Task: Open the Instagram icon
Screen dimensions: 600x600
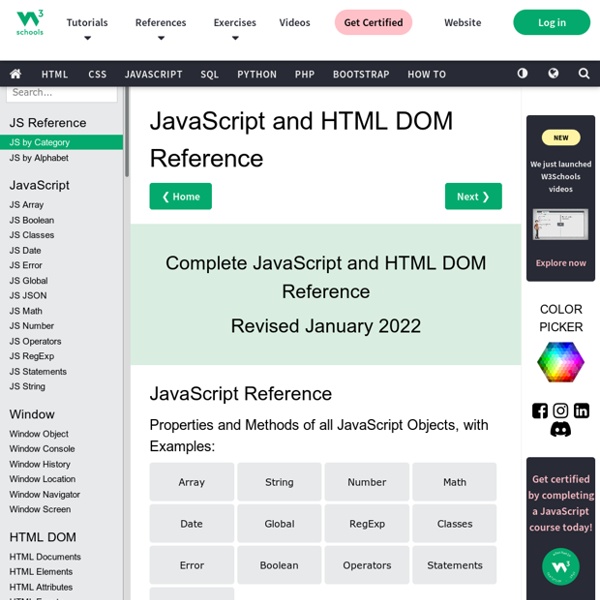Action: [x=560, y=411]
